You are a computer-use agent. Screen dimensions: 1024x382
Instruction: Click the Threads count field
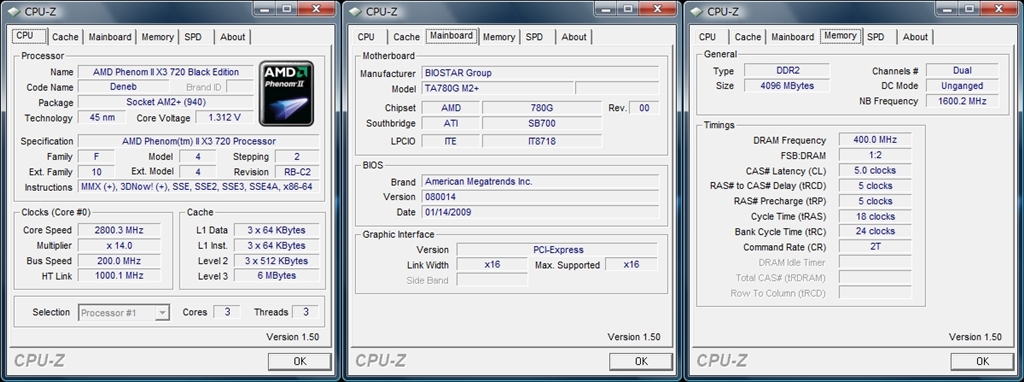click(x=306, y=312)
